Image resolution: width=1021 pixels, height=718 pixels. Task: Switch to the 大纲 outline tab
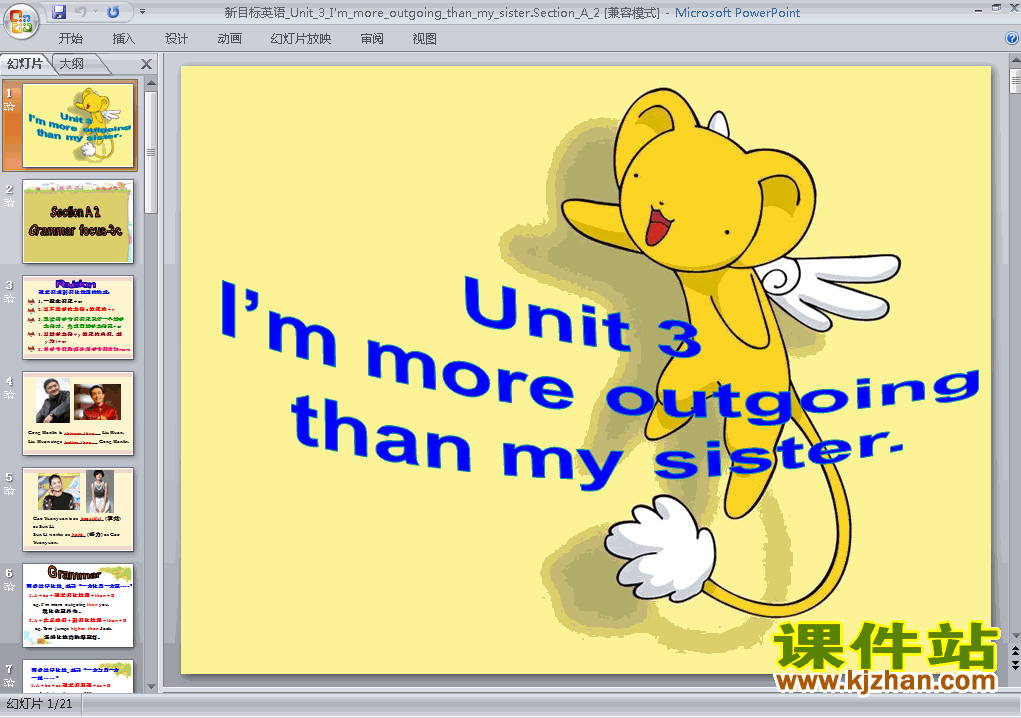coord(72,64)
